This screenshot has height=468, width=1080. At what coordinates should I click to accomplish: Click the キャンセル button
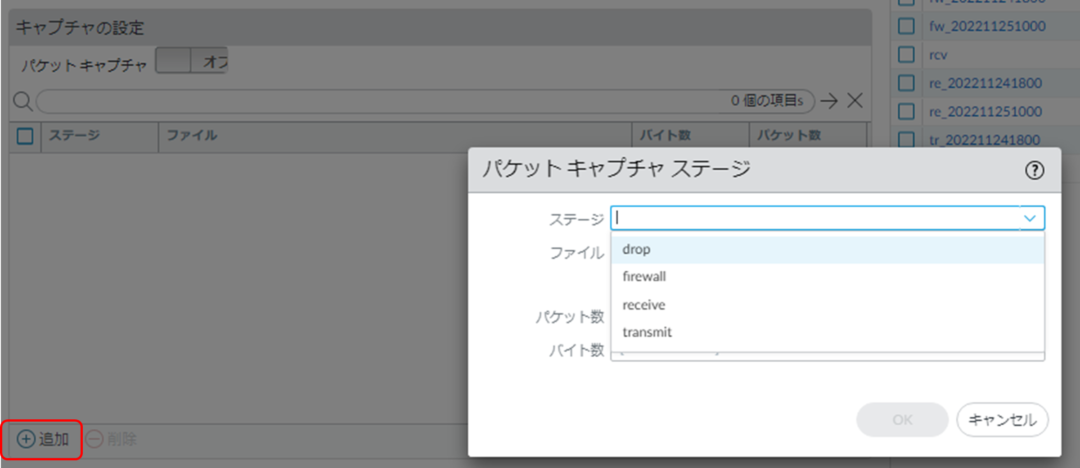[1002, 420]
